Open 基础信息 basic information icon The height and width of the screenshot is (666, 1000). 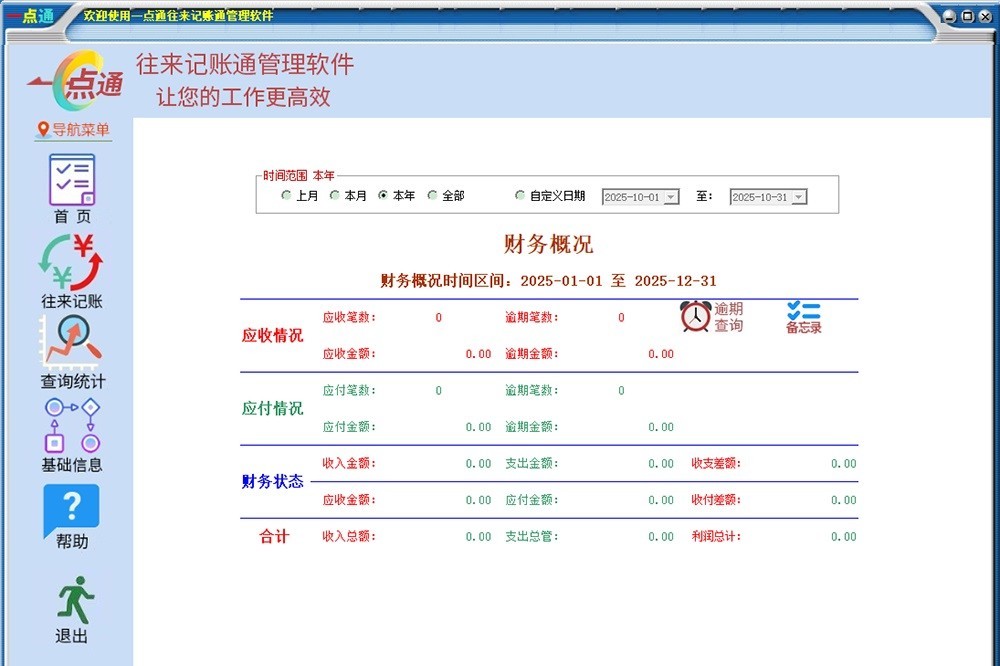(x=71, y=427)
